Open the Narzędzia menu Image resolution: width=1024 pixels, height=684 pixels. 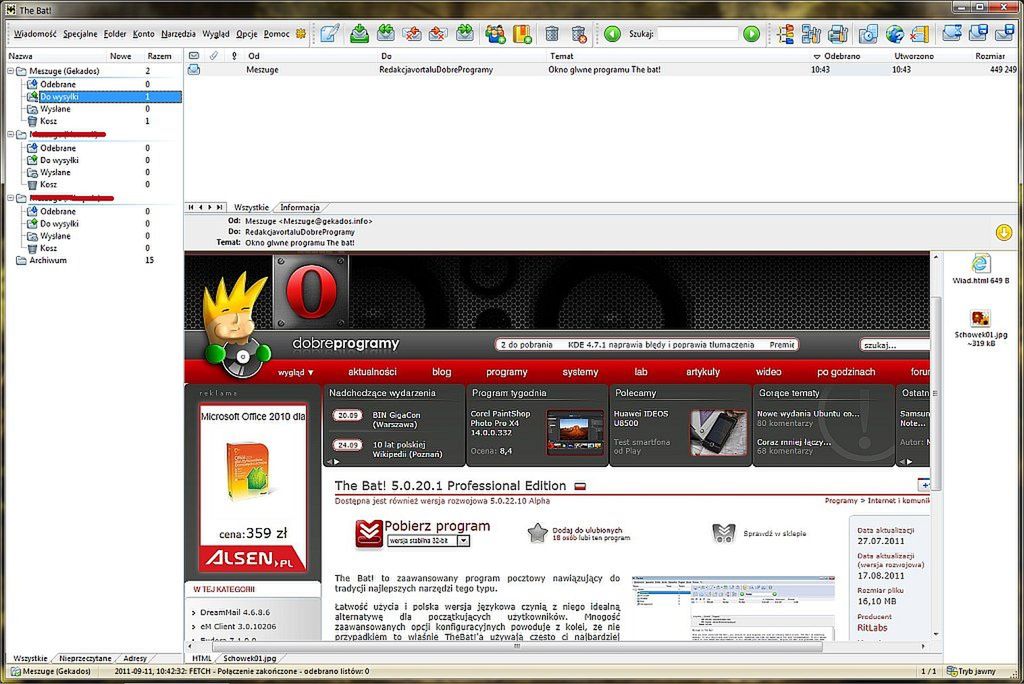(178, 34)
